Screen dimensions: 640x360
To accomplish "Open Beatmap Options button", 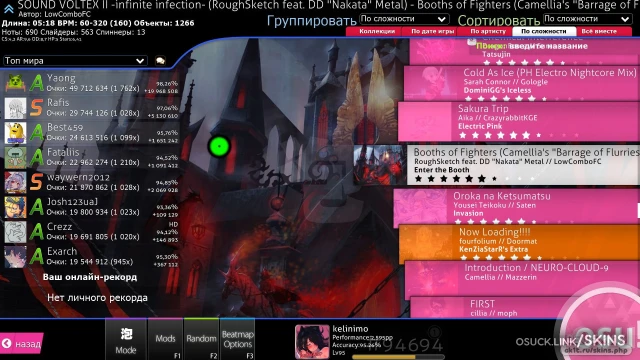I will (x=238, y=340).
